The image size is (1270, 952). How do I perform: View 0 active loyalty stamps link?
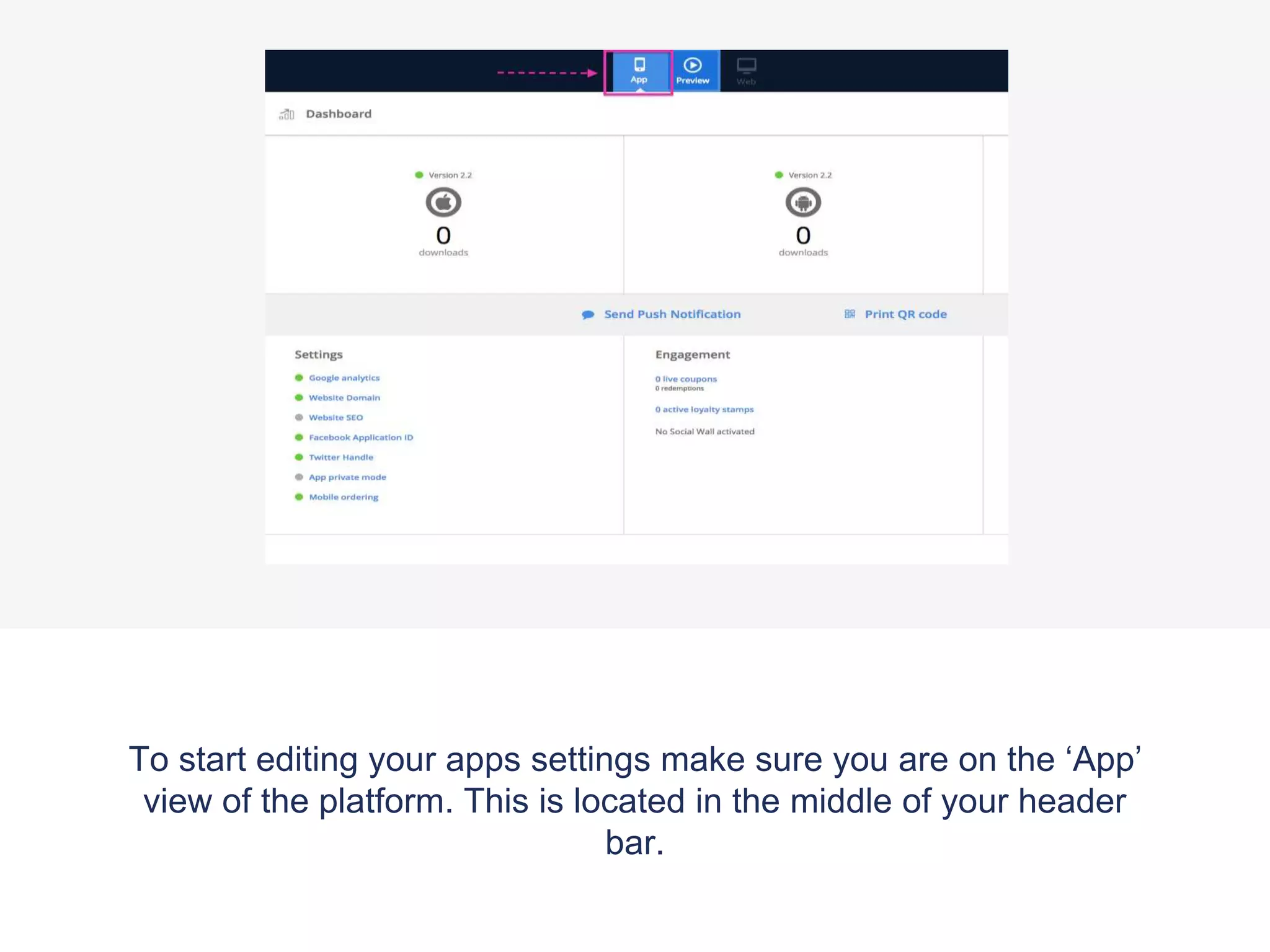pyautogui.click(x=704, y=410)
